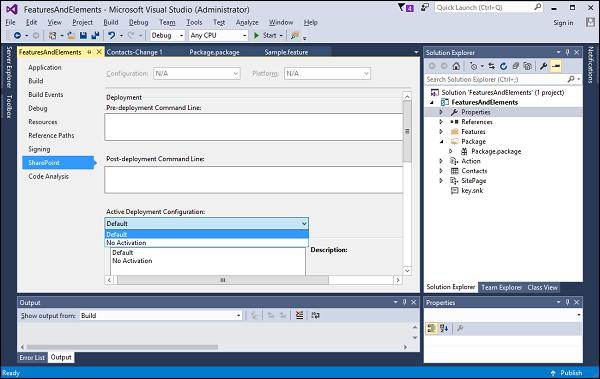Viewport: 600px width, 379px height.
Task: Choose Default in the open dropdown list
Action: pos(207,234)
